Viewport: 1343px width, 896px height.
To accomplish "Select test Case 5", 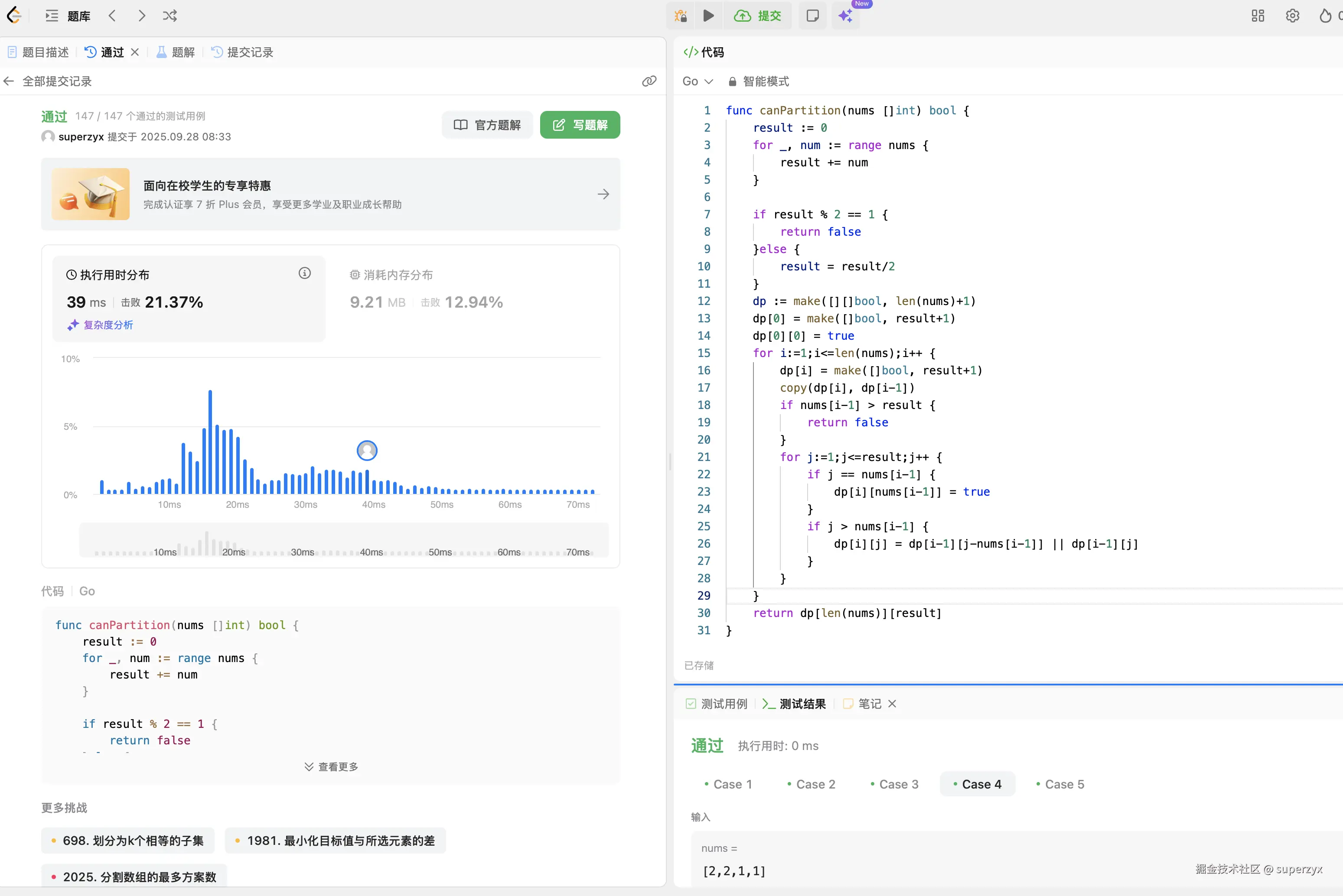I will tap(1059, 784).
